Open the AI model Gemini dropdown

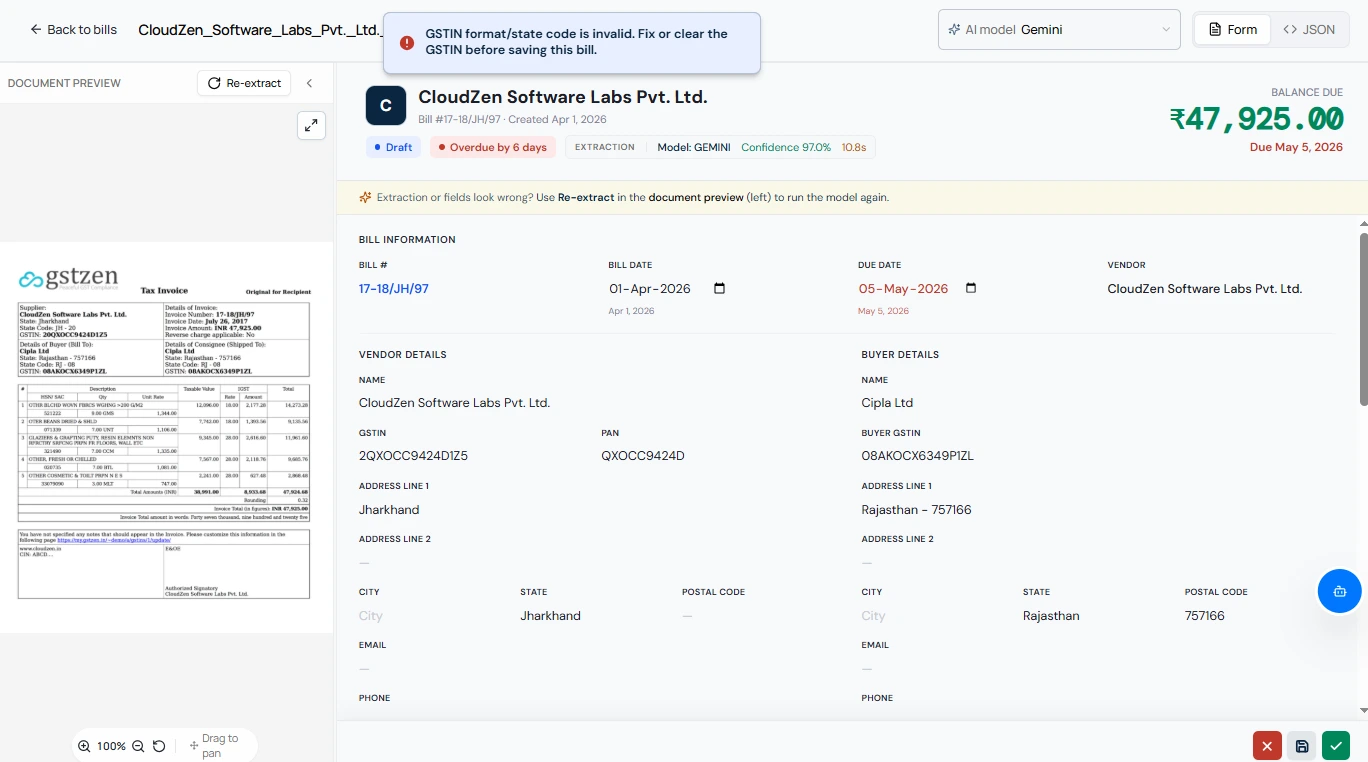click(x=1059, y=30)
